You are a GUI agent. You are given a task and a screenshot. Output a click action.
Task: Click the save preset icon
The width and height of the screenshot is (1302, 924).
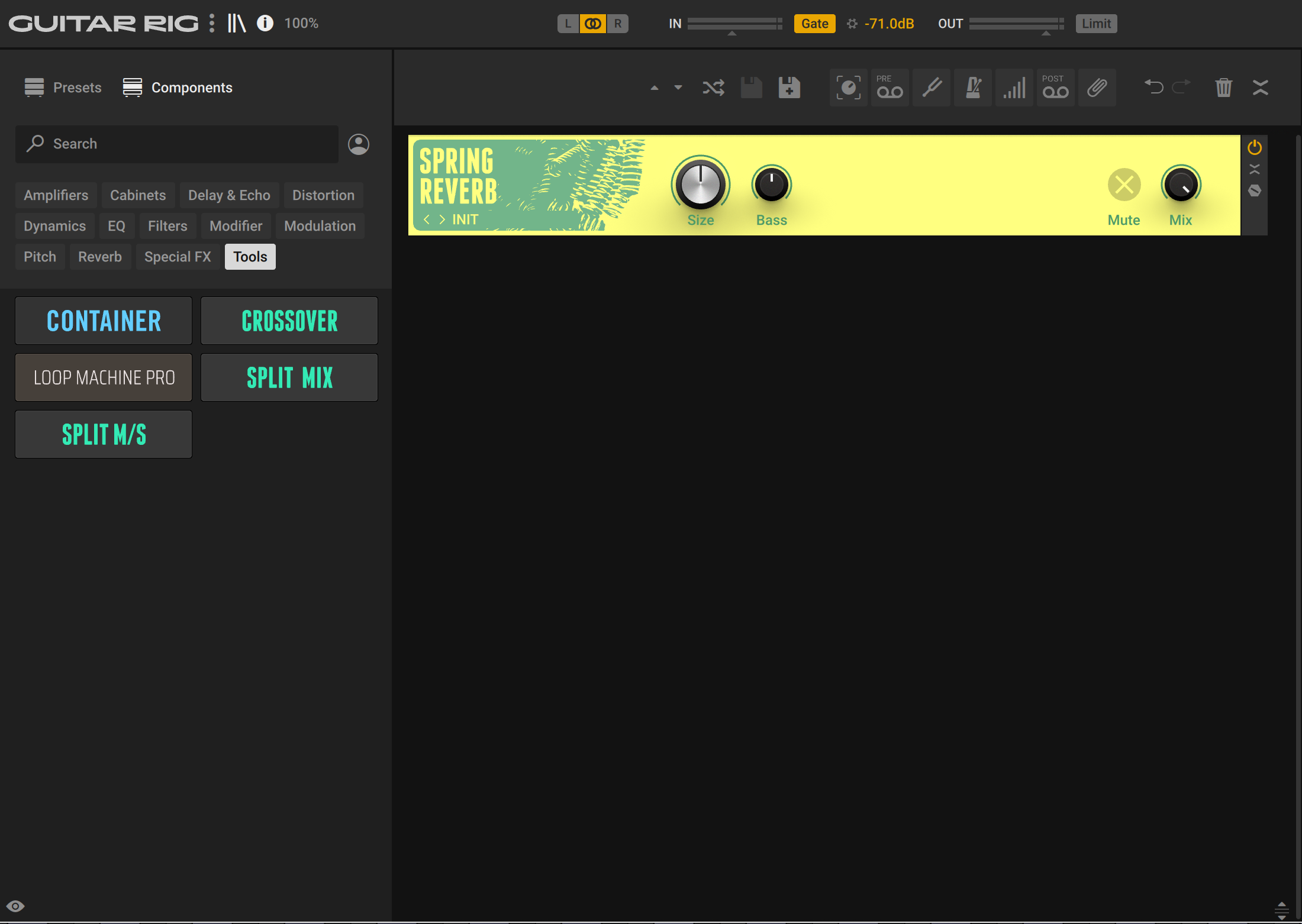tap(751, 87)
